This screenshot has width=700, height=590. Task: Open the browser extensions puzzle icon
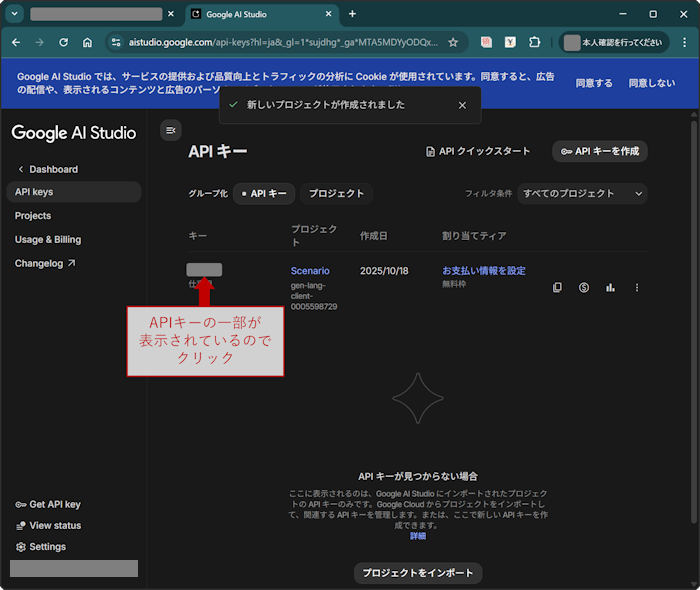(535, 43)
